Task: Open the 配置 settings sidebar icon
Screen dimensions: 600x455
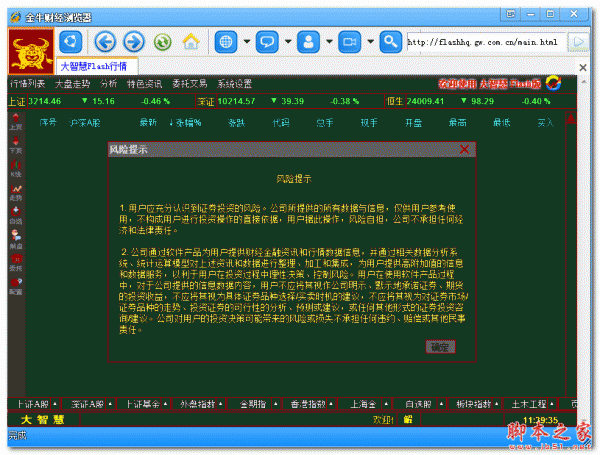Action: pyautogui.click(x=16, y=286)
